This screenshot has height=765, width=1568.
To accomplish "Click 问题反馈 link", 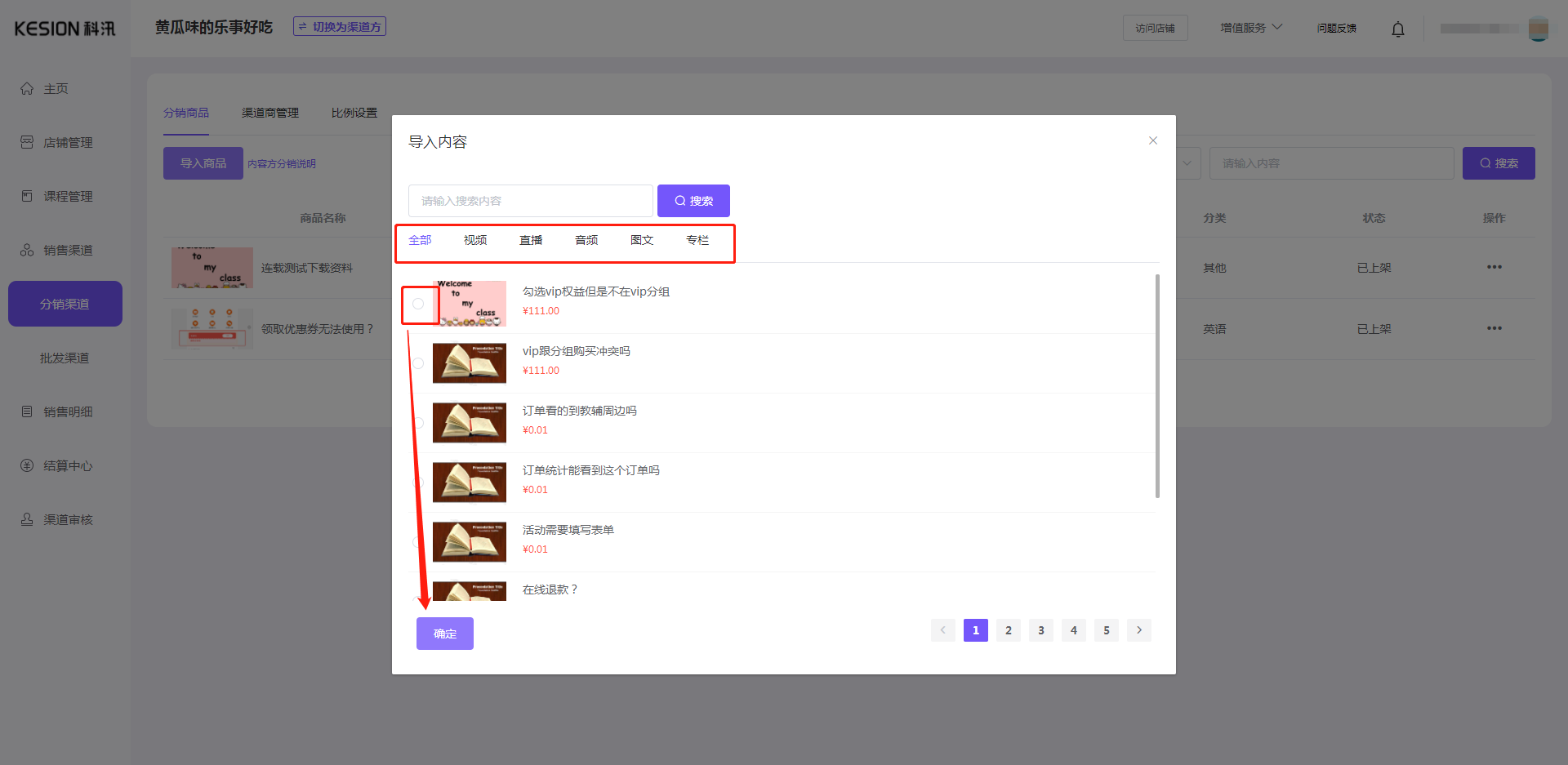I will (x=1337, y=29).
